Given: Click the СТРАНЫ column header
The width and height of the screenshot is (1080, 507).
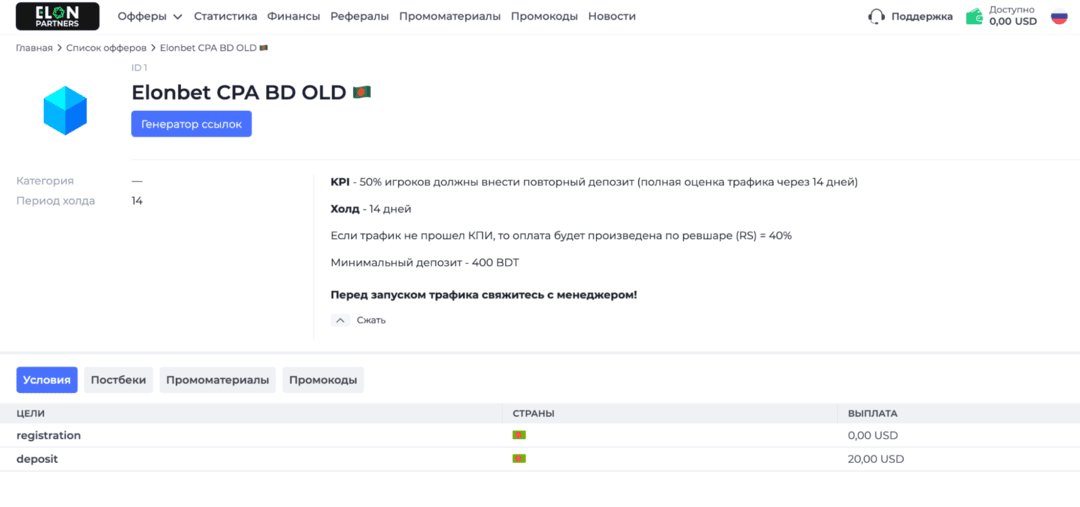Looking at the screenshot, I should (x=534, y=413).
